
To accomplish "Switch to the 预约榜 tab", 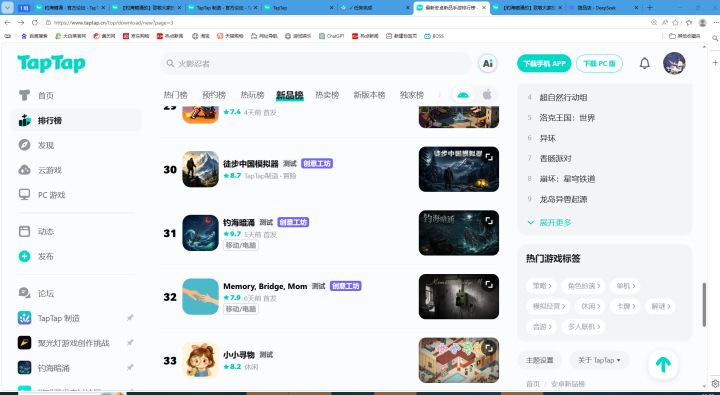I will (214, 95).
